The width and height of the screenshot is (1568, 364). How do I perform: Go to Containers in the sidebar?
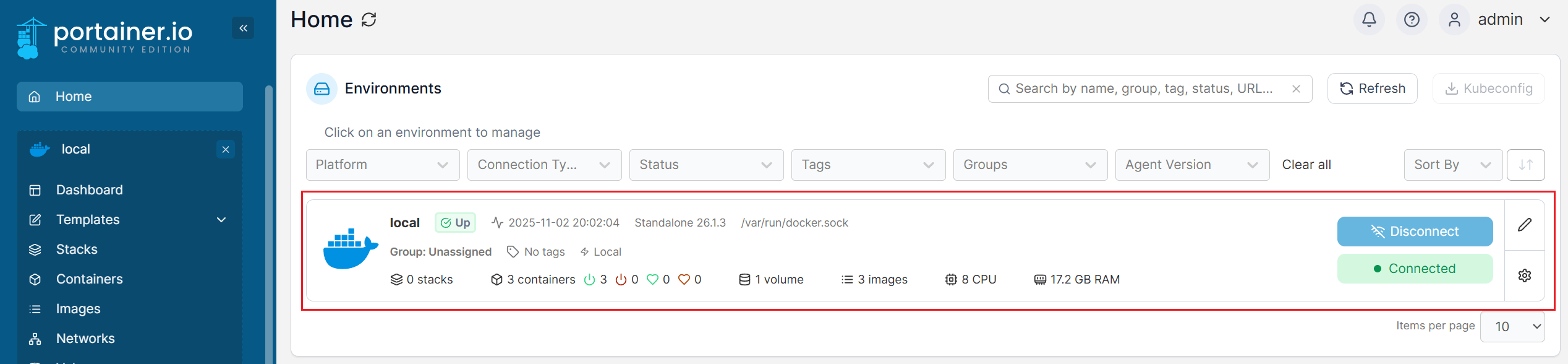tap(89, 279)
